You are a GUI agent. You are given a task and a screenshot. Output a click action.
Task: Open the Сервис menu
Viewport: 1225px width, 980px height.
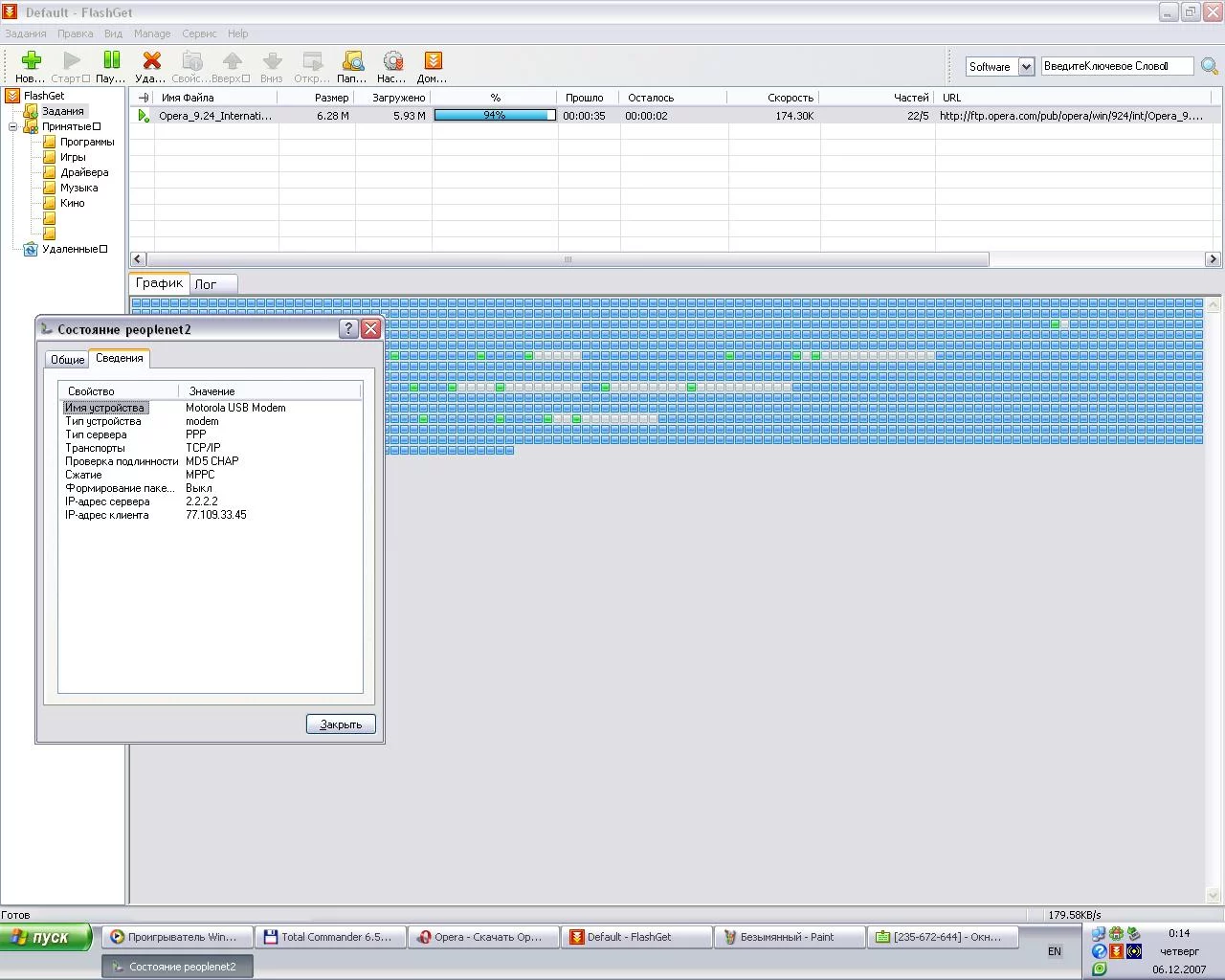pyautogui.click(x=199, y=33)
